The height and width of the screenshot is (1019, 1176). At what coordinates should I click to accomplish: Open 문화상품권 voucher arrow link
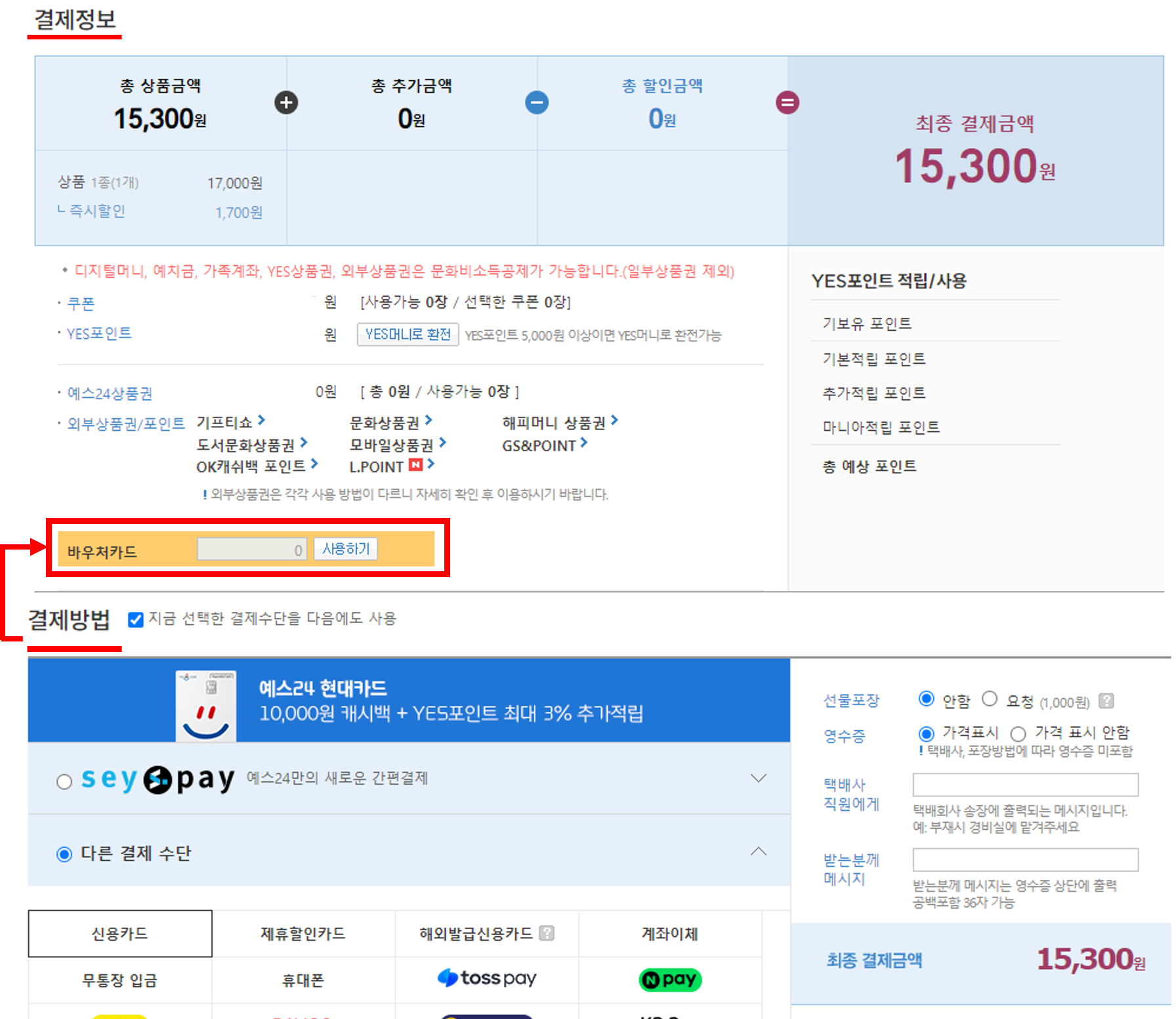[x=429, y=420]
